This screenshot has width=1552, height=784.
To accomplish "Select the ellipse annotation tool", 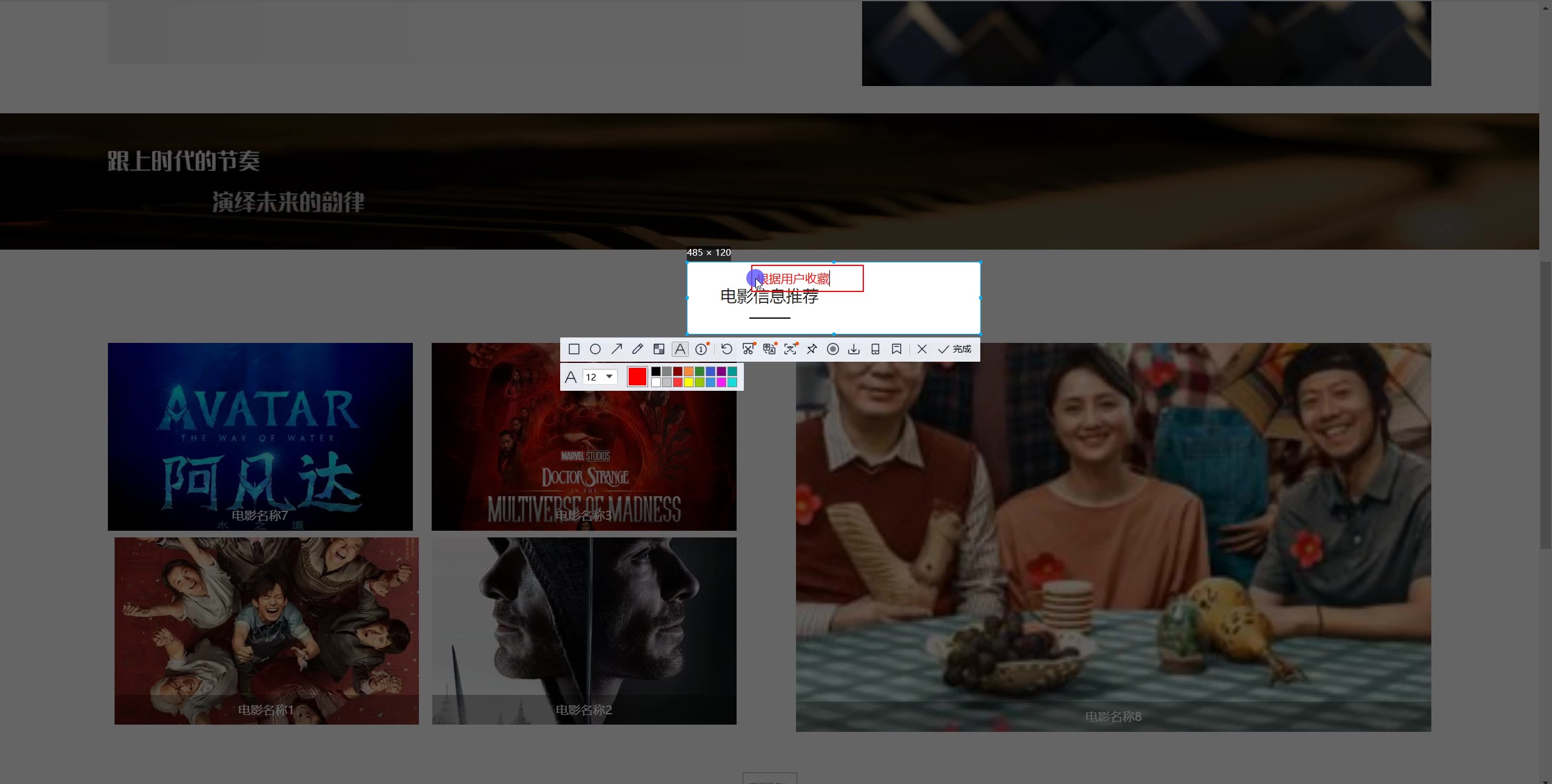I will (595, 349).
